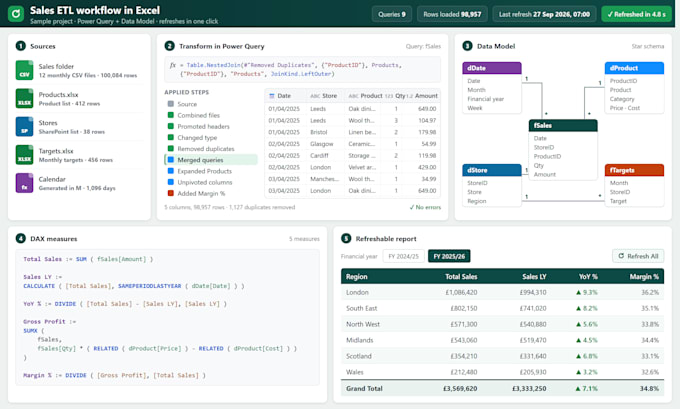Select the Wales region row
Viewport: 680px width, 409px height.
pyautogui.click(x=502, y=372)
